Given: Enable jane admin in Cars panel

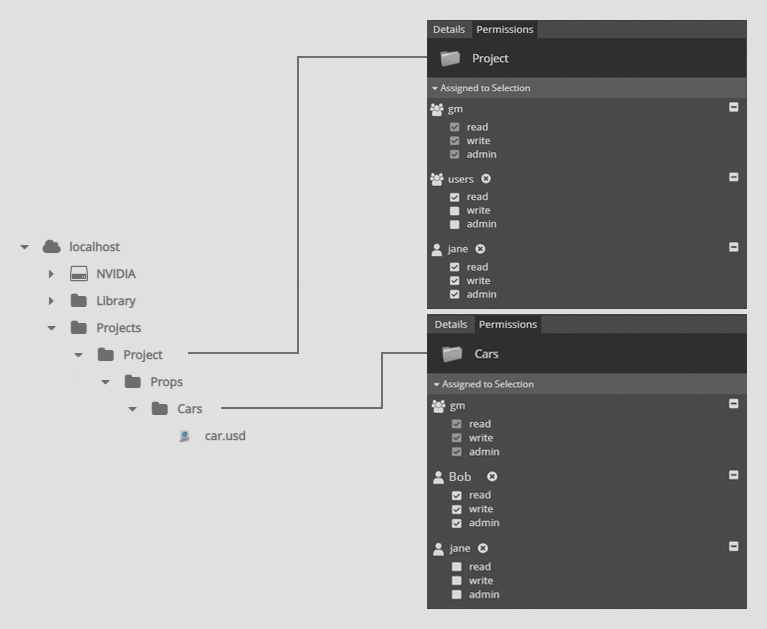Looking at the screenshot, I should [456, 595].
